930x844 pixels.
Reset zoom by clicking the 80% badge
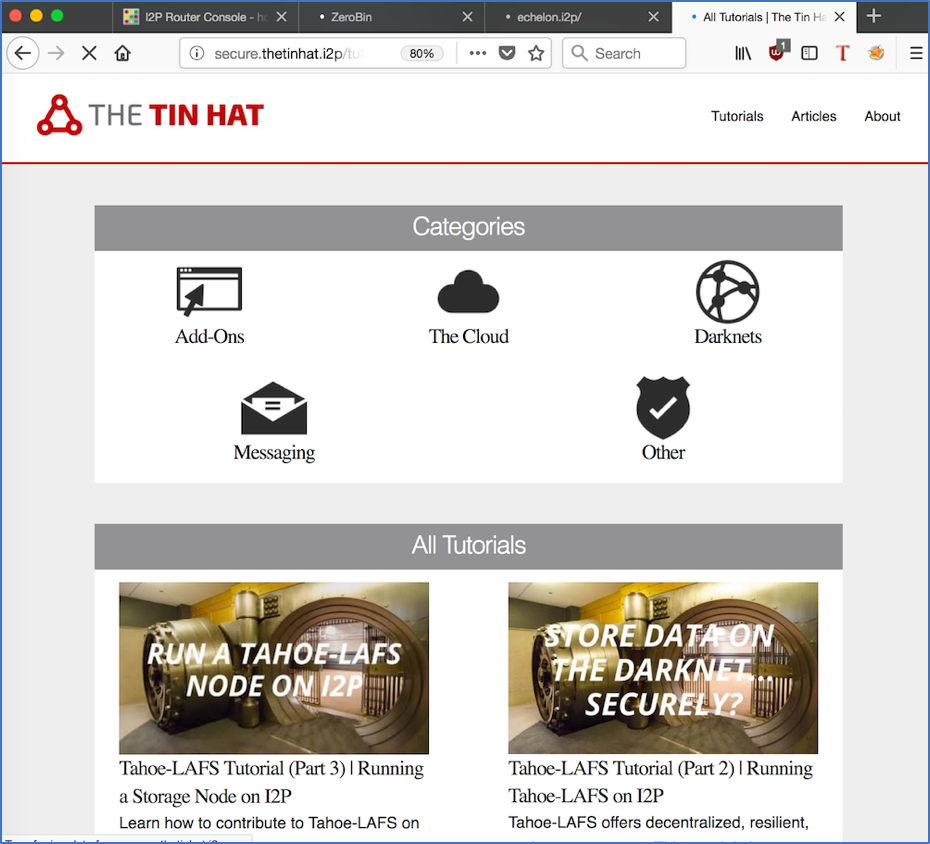[x=422, y=53]
